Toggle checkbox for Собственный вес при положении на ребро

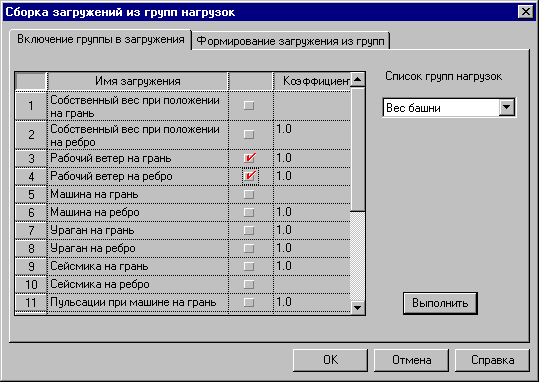point(249,134)
